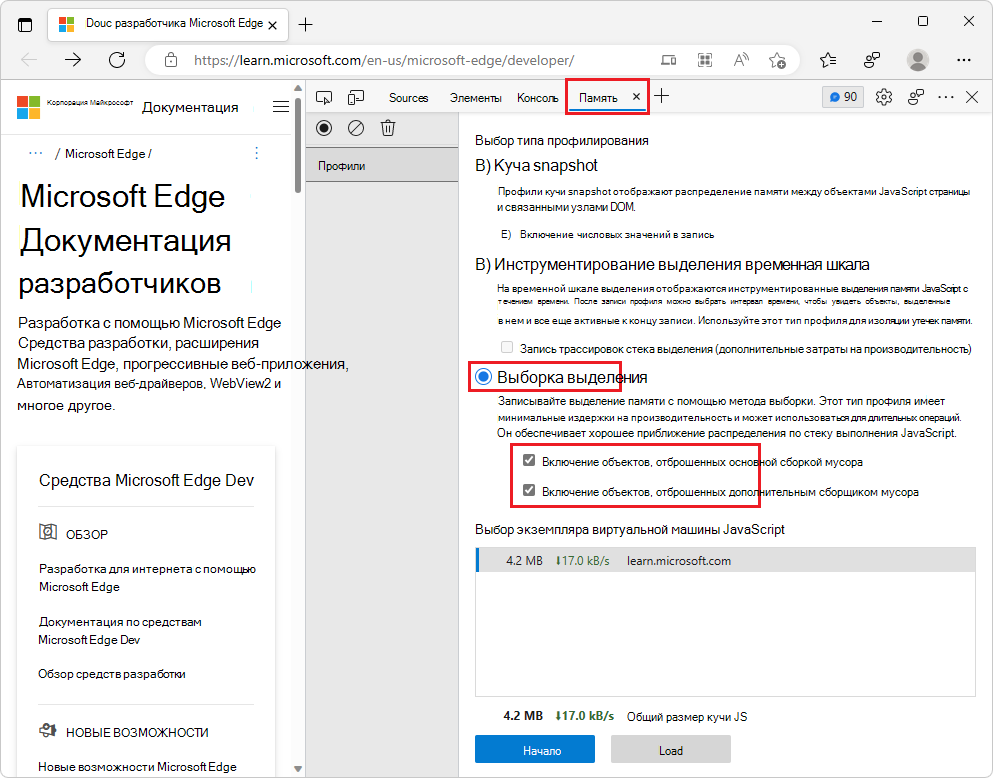The width and height of the screenshot is (993, 778).
Task: Open the user profile avatar
Action: [918, 60]
